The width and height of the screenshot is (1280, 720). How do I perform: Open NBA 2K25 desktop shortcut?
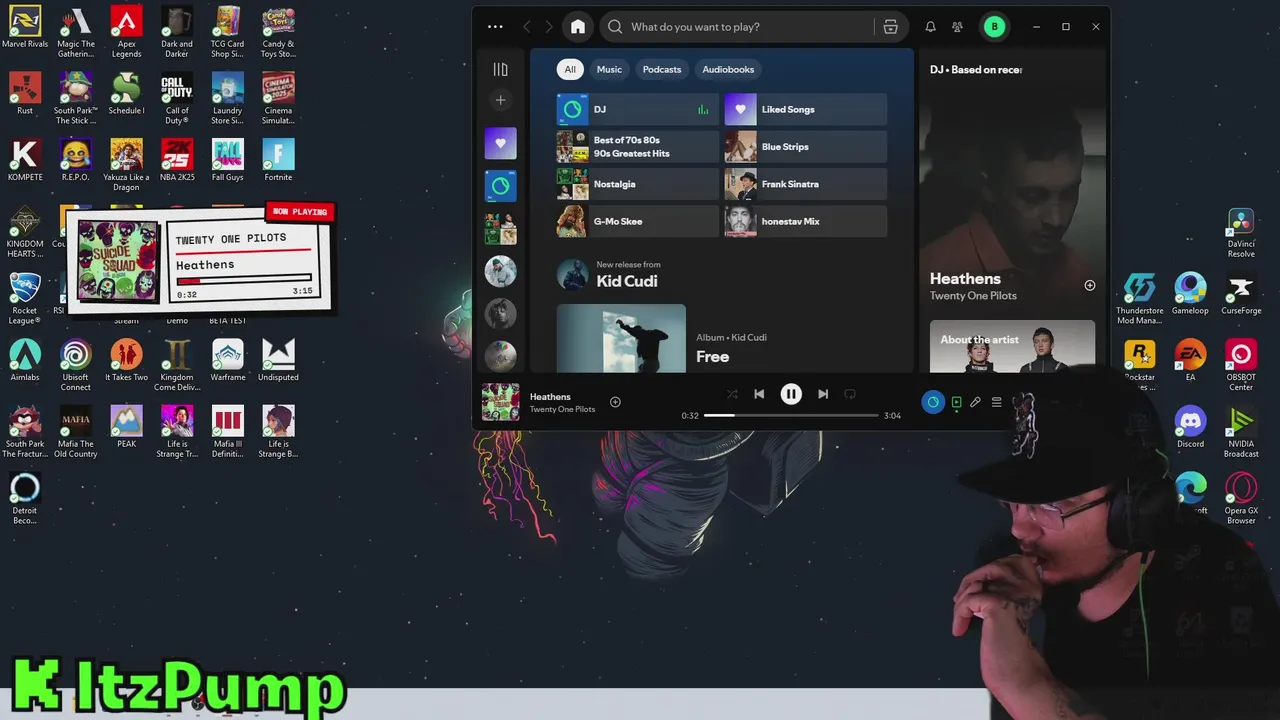tap(177, 160)
